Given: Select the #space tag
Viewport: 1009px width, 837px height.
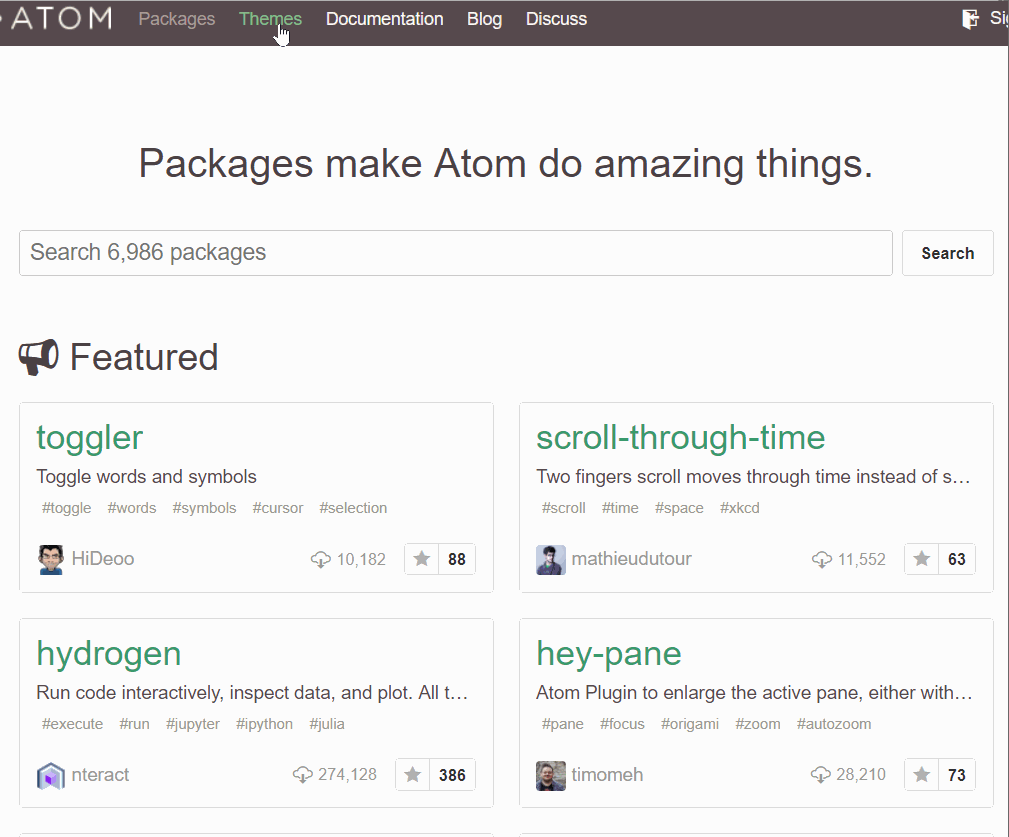Looking at the screenshot, I should (679, 508).
